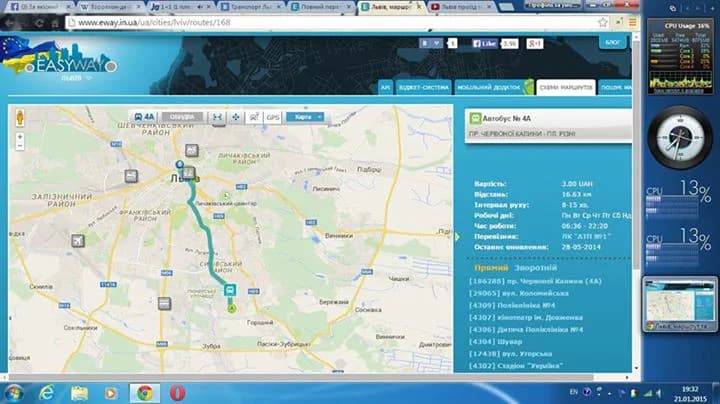This screenshot has height=404, width=720.
Task: Switch to the Wikipedia browser tab
Action: click(110, 7)
